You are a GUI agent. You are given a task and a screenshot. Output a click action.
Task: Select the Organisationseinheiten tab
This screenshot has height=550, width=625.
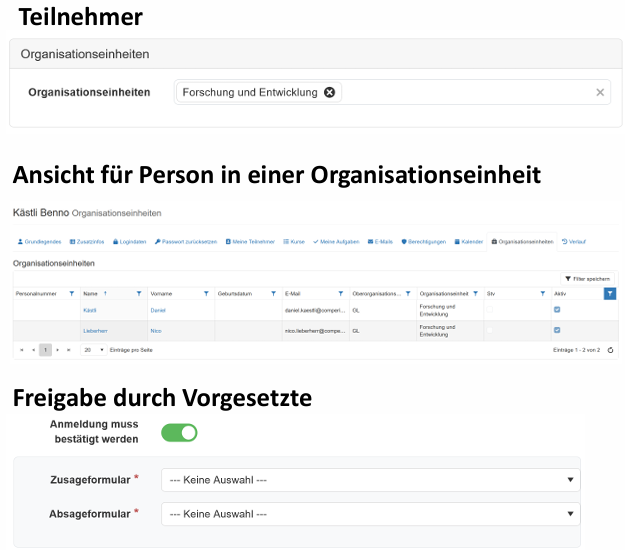(522, 242)
